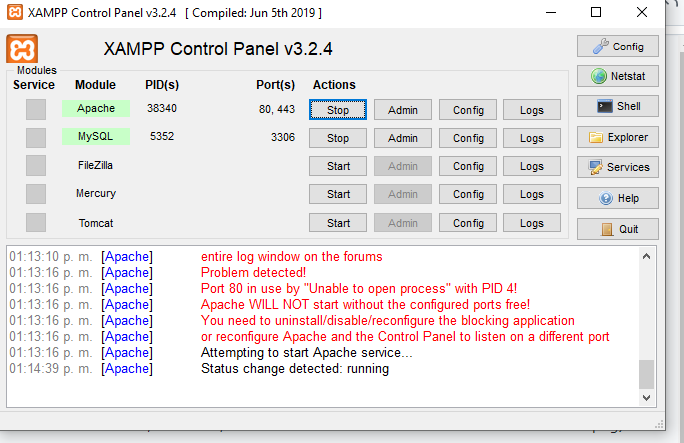This screenshot has width=684, height=443.
Task: Click the log window scrollbar thumb
Action: coord(646,374)
